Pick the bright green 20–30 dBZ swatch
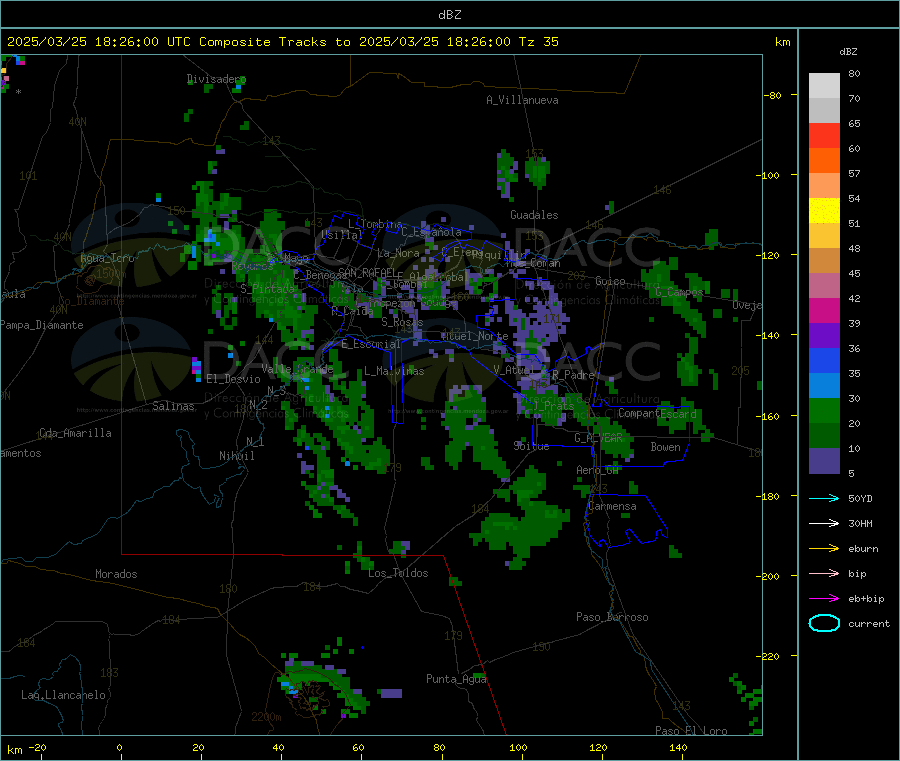The width and height of the screenshot is (900, 761). pos(824,411)
